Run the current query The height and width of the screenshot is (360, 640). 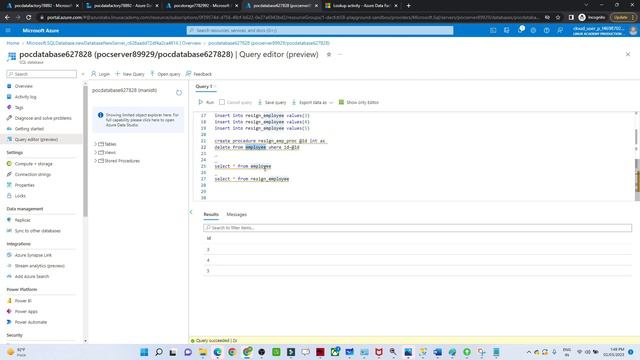tap(206, 102)
